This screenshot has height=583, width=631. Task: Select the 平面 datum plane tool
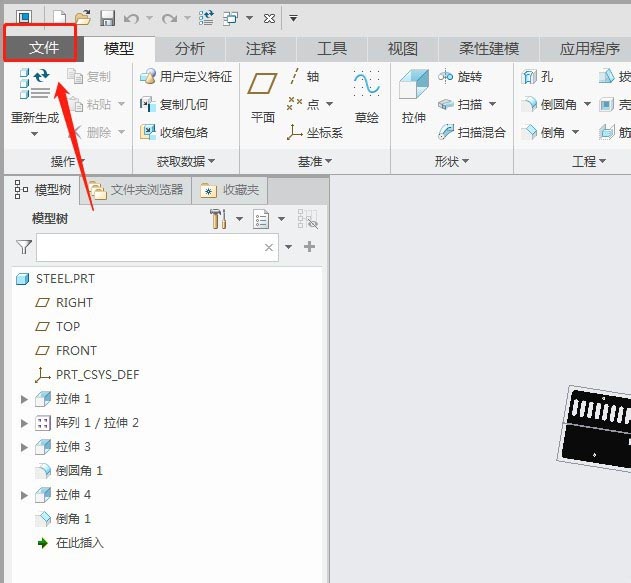[262, 97]
